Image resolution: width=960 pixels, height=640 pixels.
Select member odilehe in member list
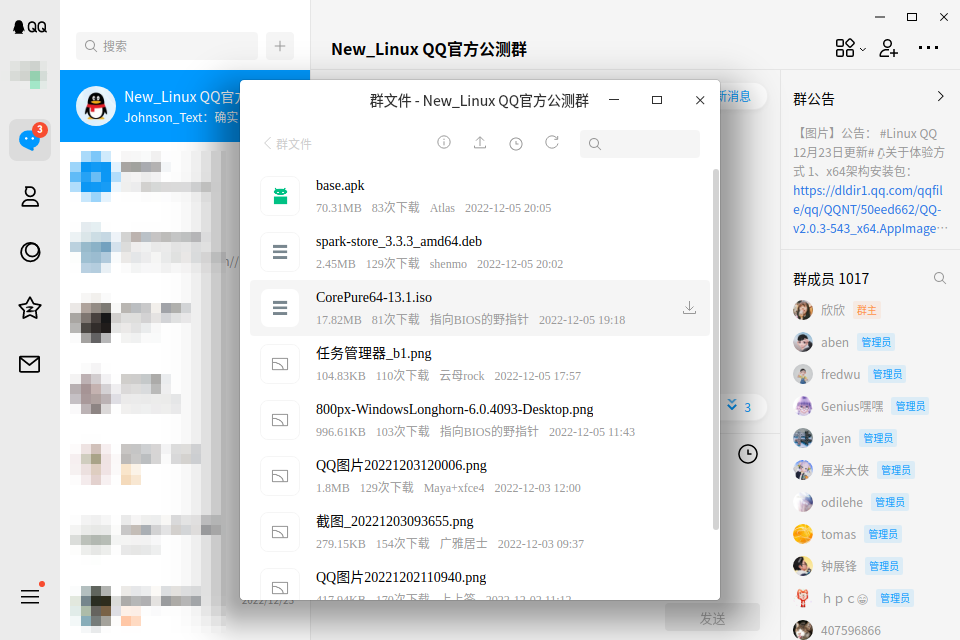pyautogui.click(x=869, y=502)
